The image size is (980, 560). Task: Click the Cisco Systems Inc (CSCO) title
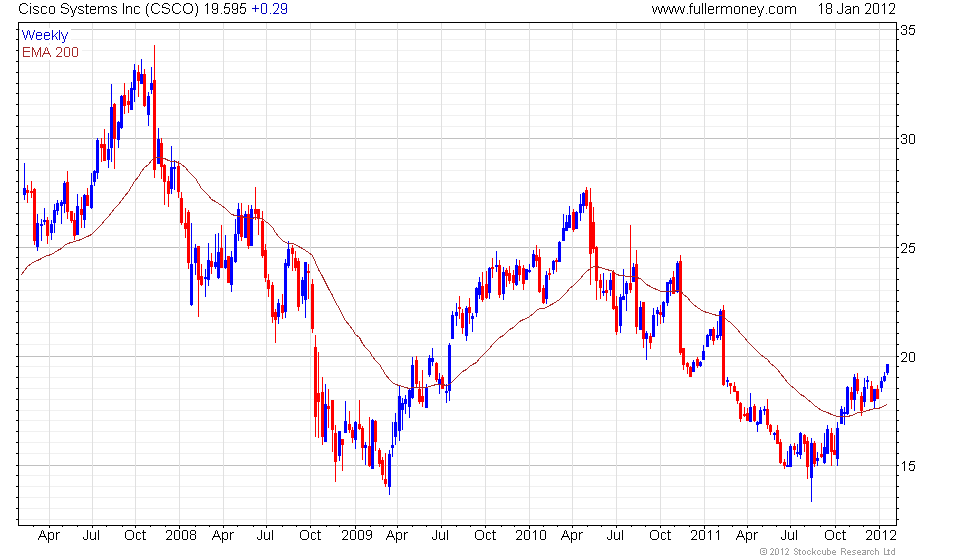(x=109, y=9)
